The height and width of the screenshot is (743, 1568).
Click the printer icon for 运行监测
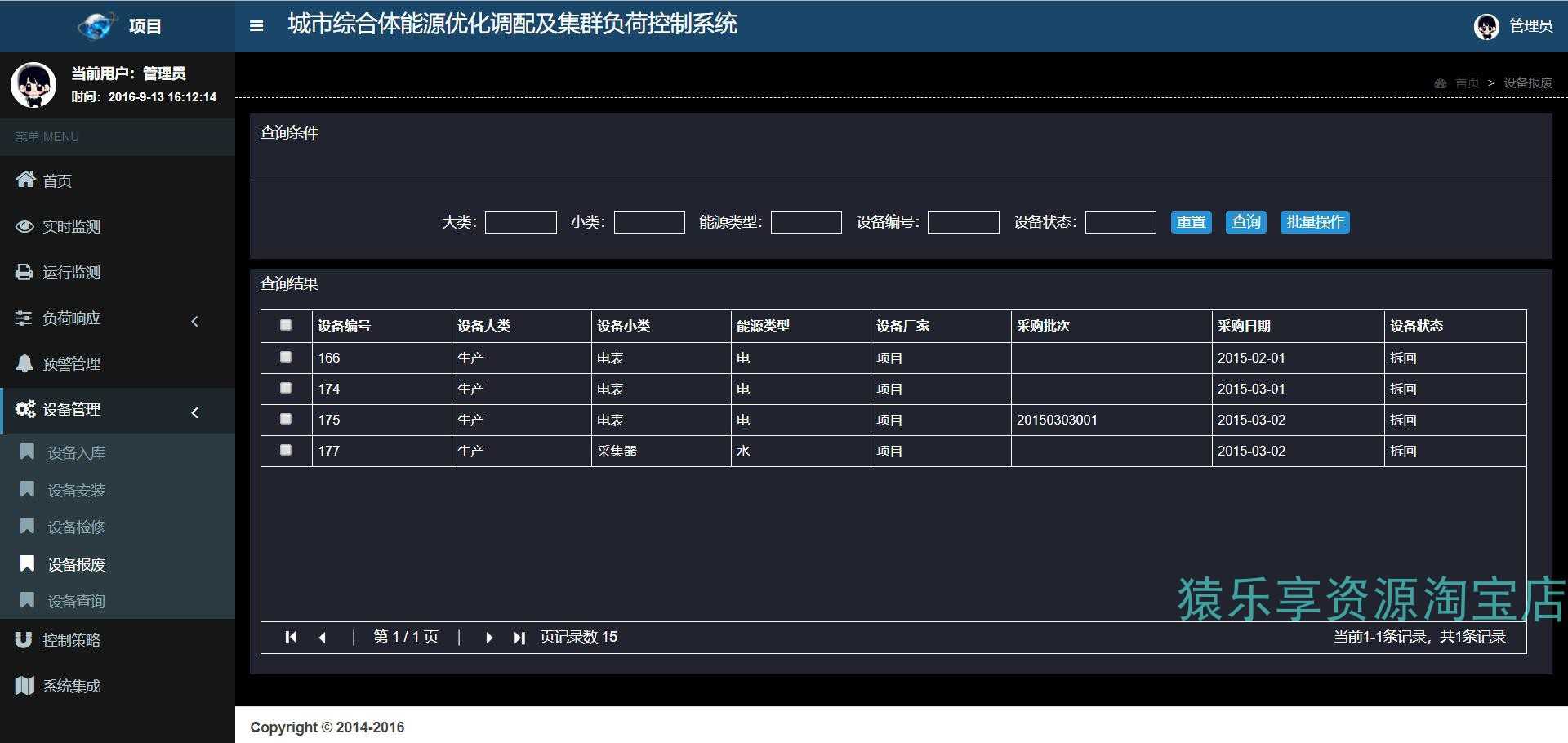coord(24,272)
